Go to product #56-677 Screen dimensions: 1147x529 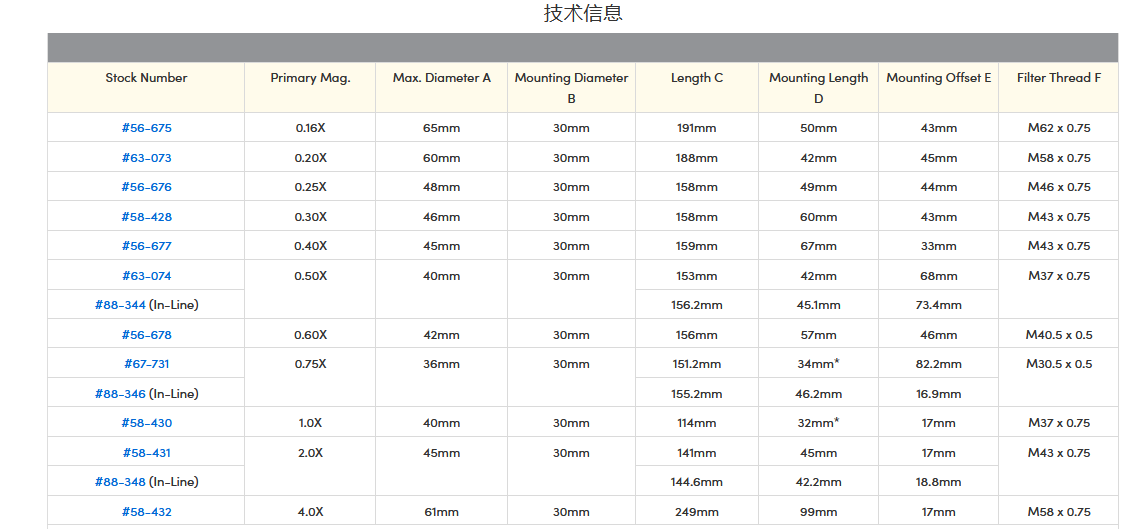(x=146, y=246)
